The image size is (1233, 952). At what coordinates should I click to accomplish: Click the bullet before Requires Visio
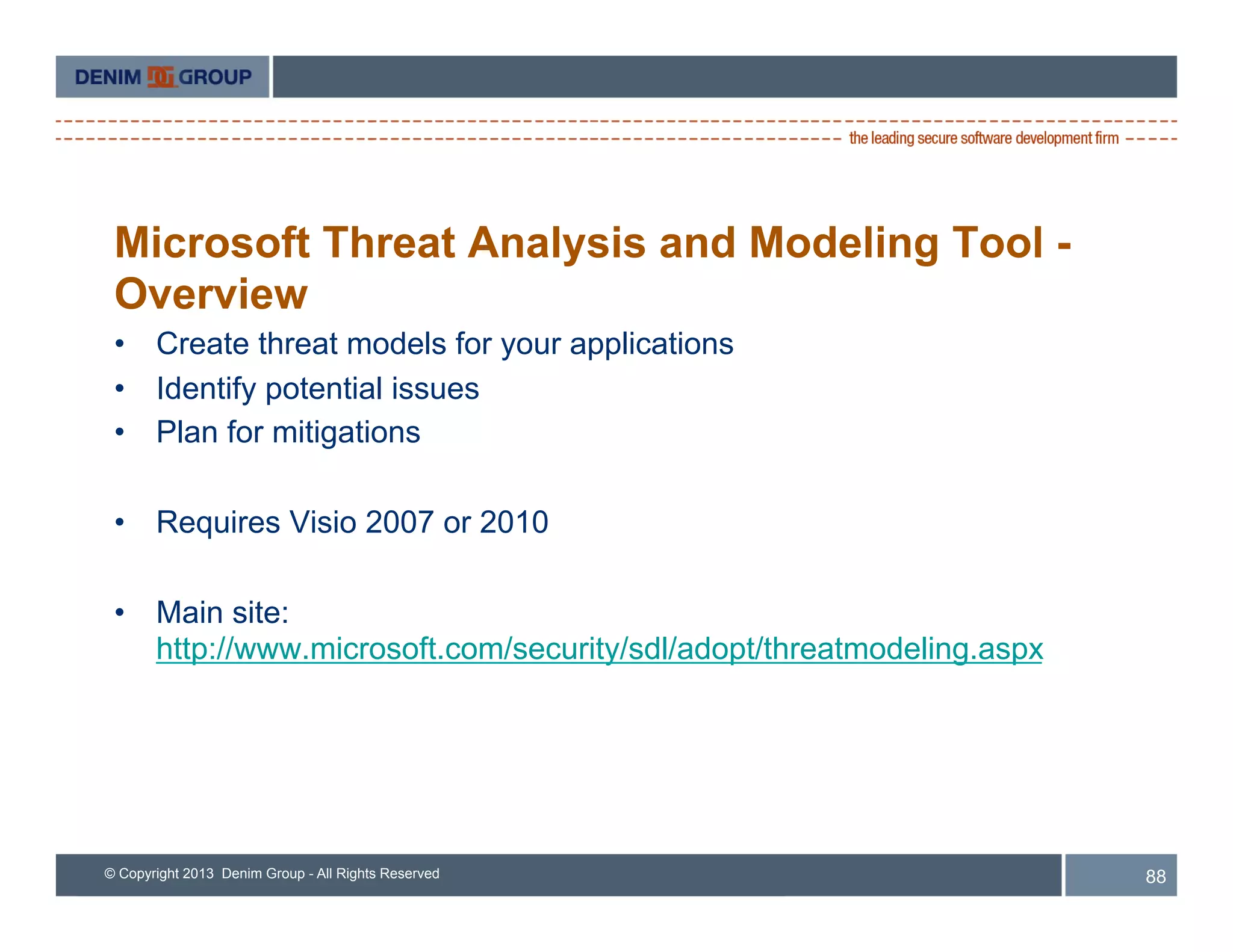120,522
